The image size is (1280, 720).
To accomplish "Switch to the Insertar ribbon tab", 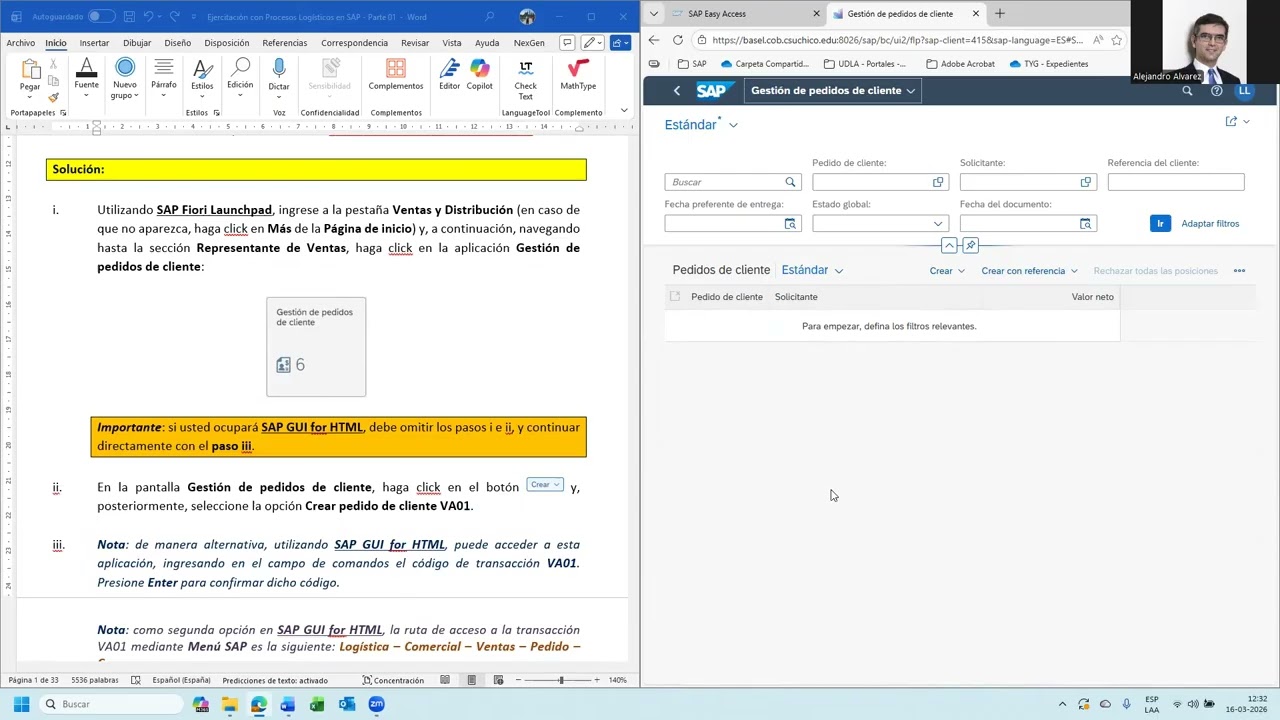I will point(94,43).
